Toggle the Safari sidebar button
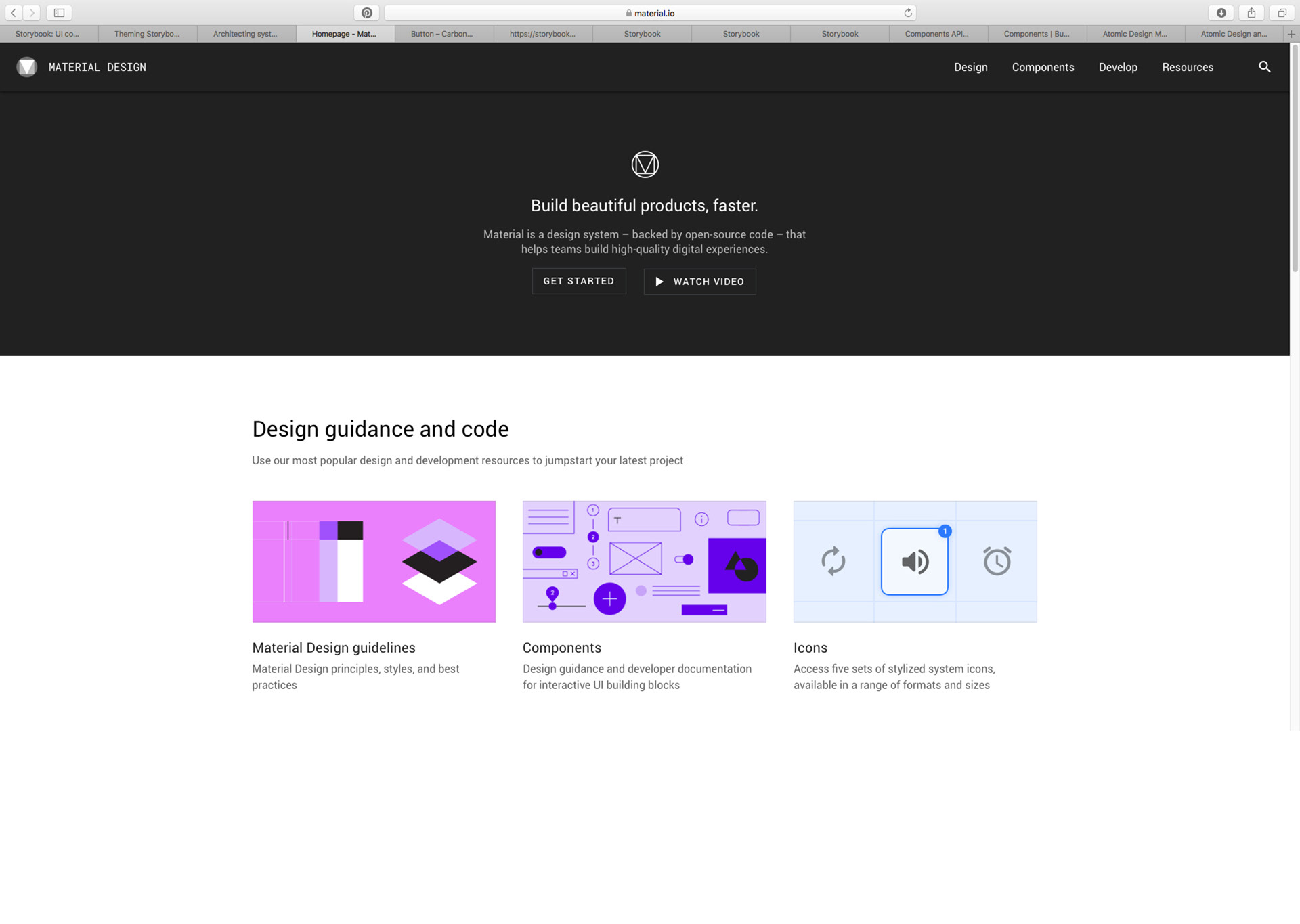The width and height of the screenshot is (1300, 924). tap(59, 13)
